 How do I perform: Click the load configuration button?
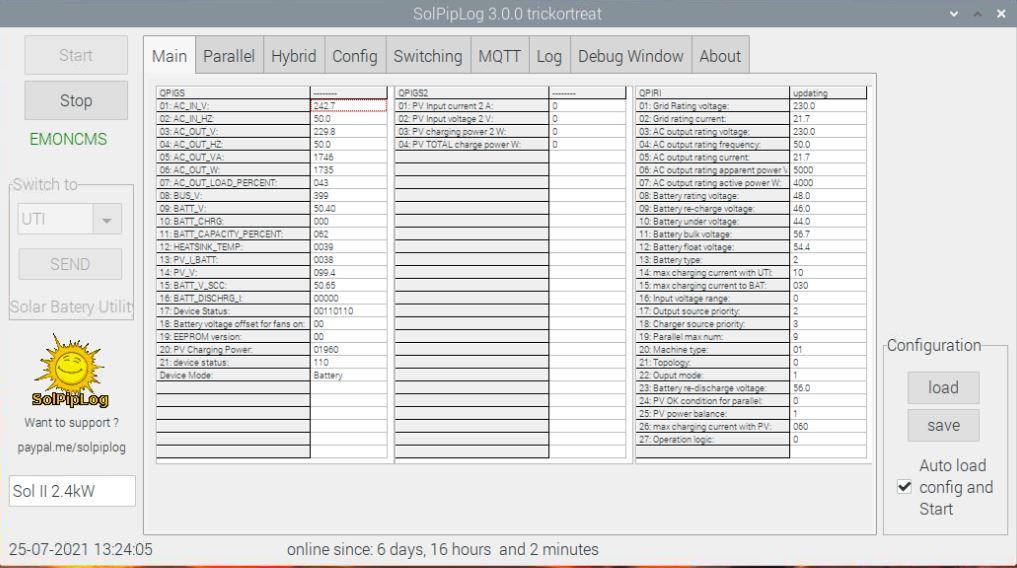tap(943, 388)
